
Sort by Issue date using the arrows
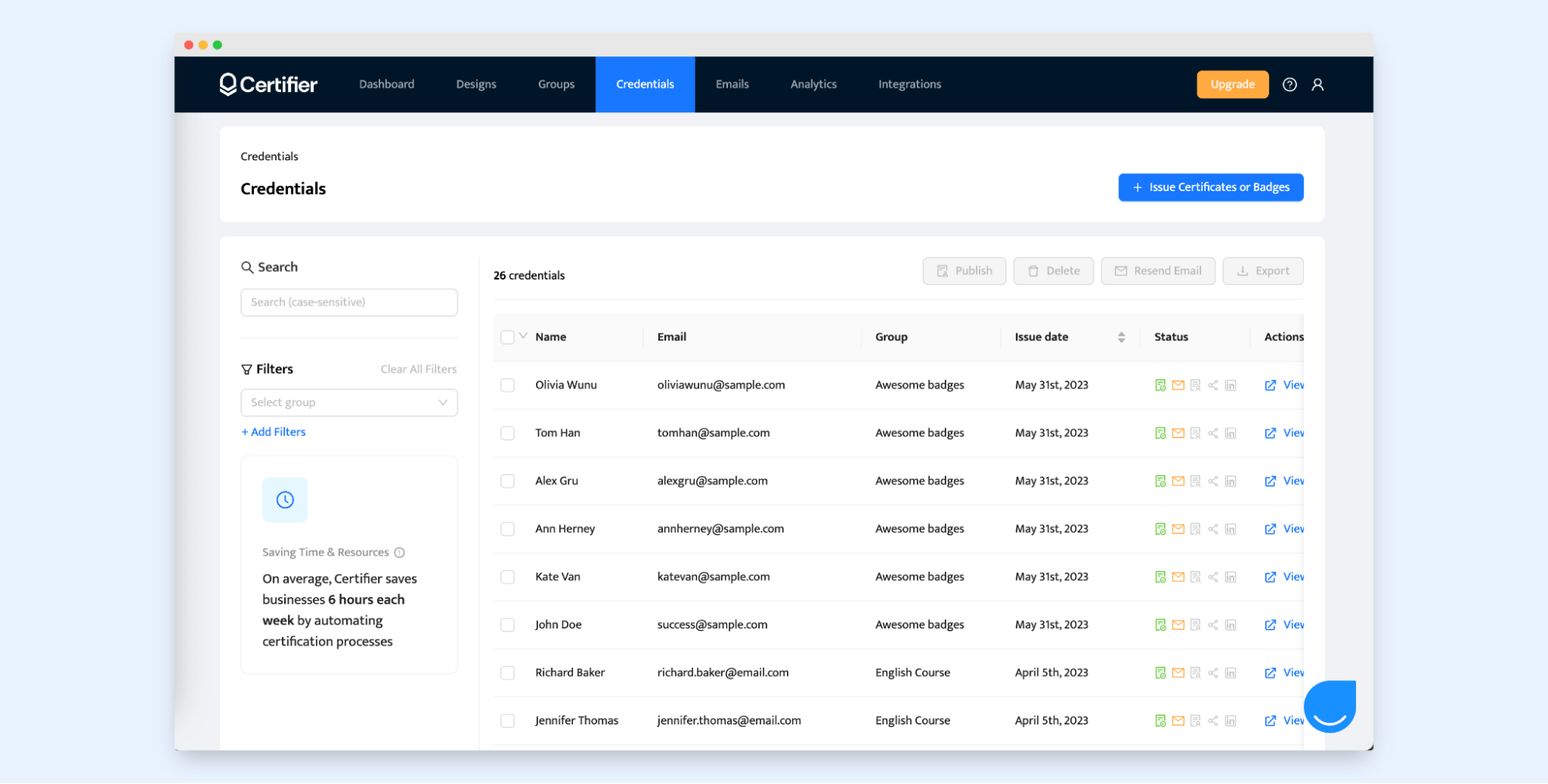(x=1121, y=337)
